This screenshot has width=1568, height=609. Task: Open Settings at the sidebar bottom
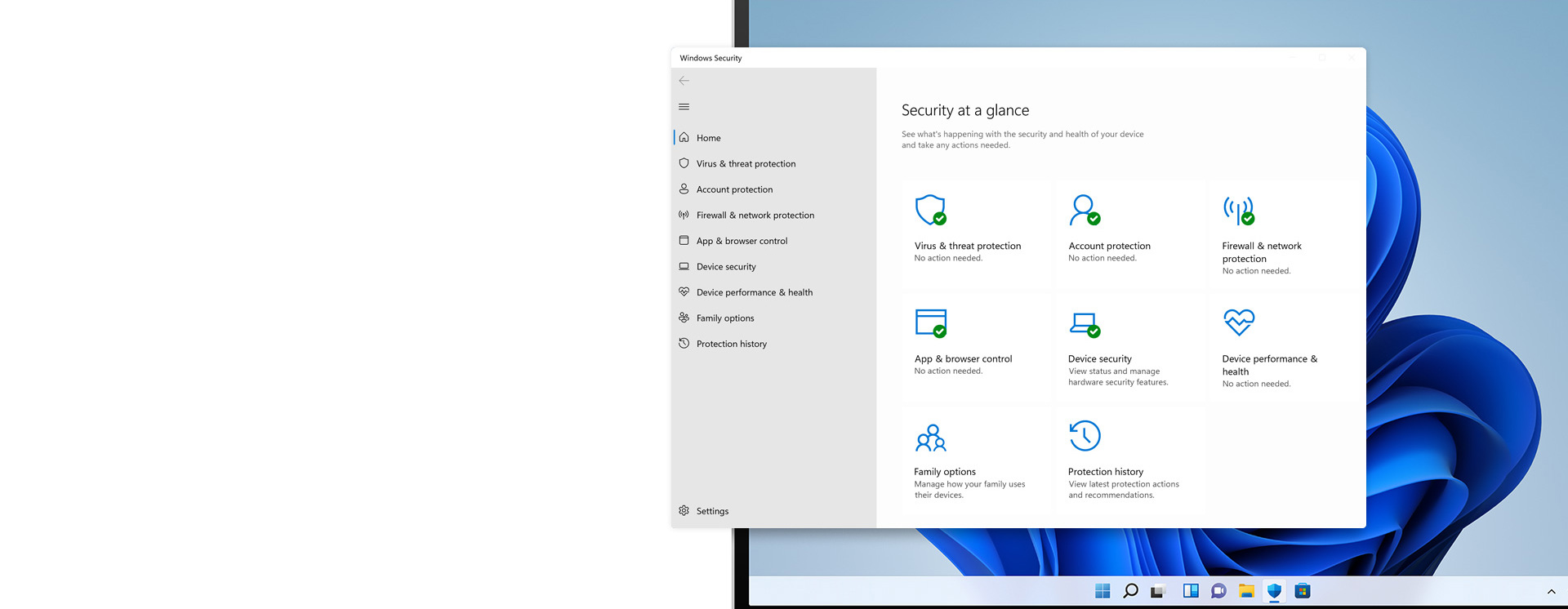tap(711, 511)
